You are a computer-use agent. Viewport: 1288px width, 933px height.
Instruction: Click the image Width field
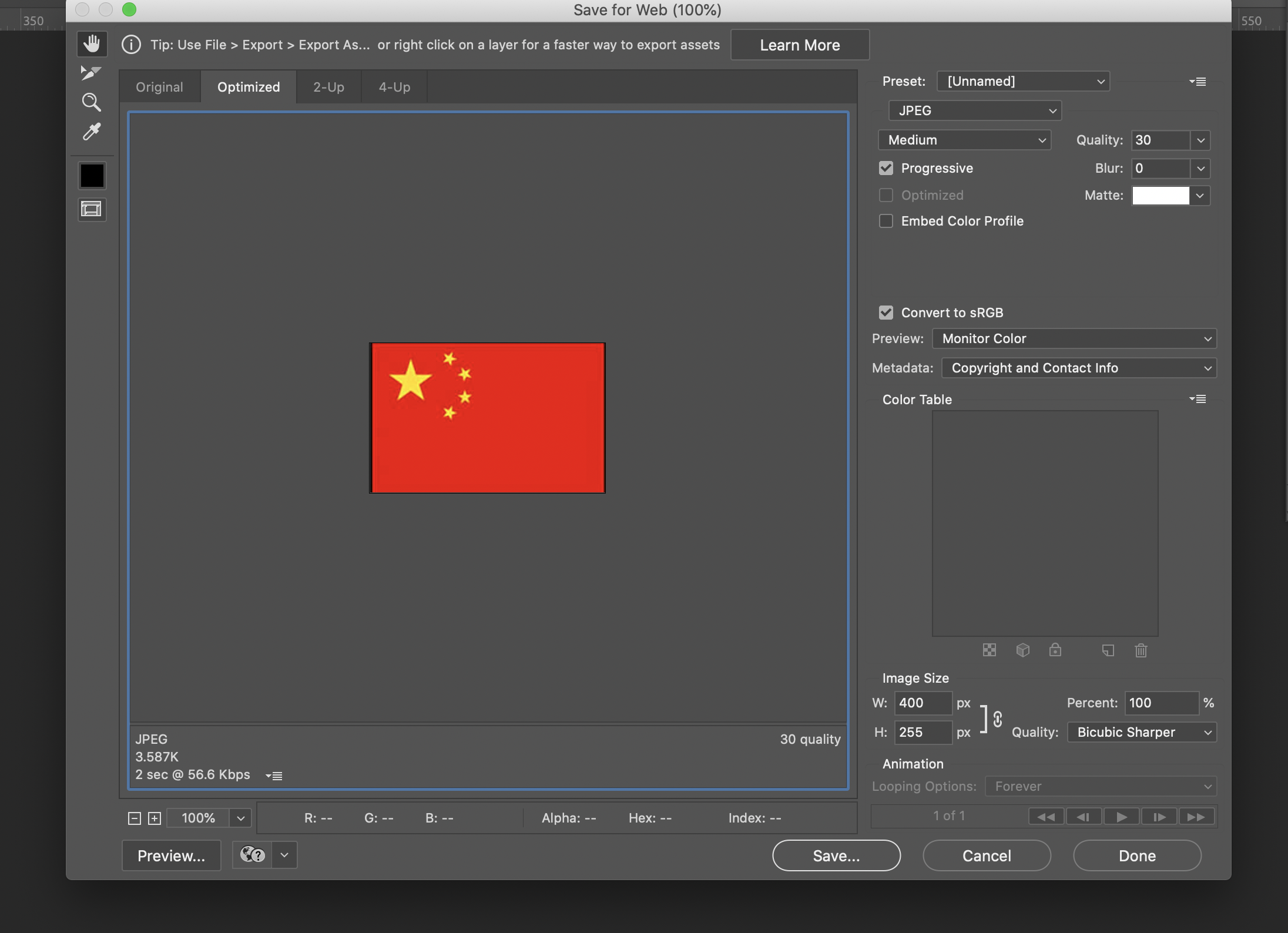click(923, 703)
